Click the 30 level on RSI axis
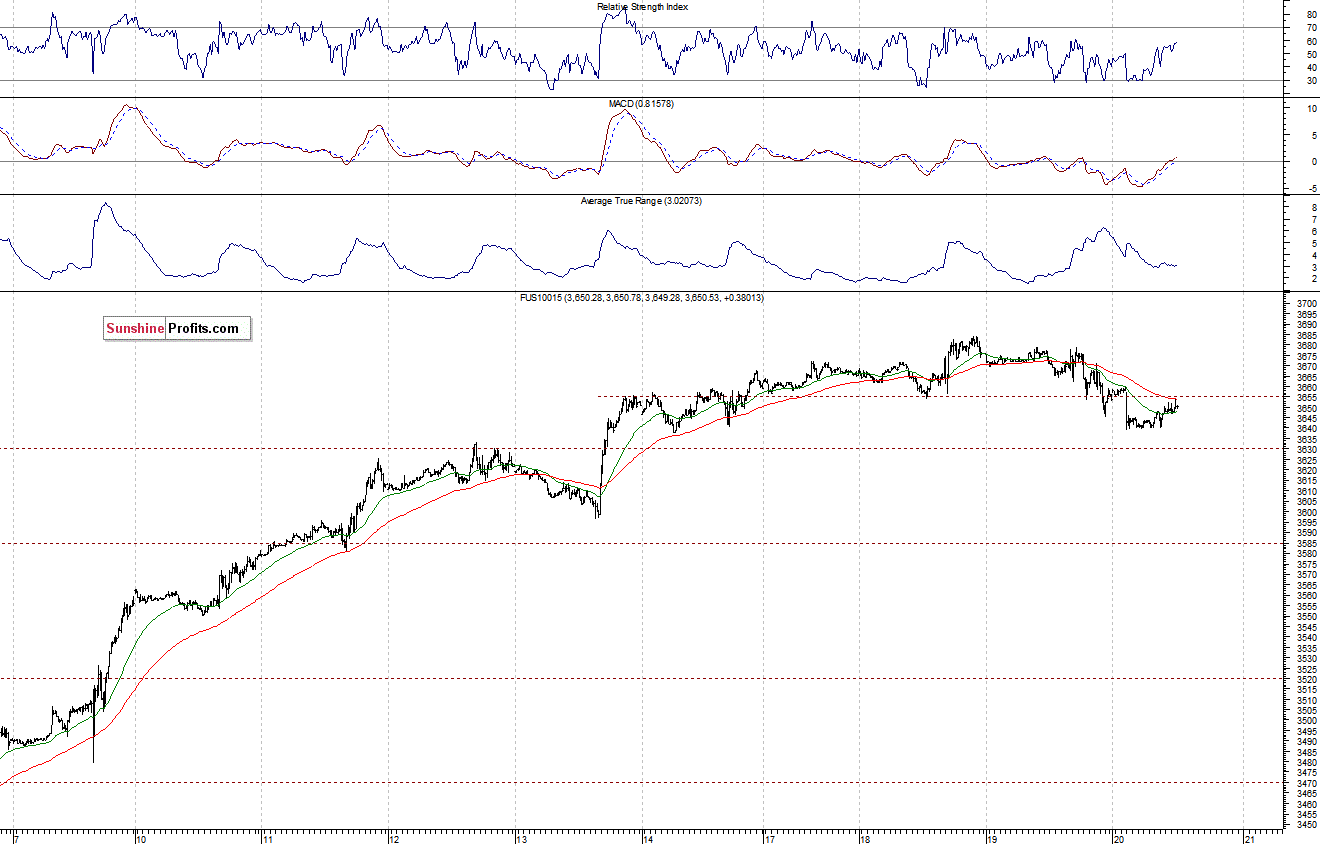 (x=1310, y=81)
